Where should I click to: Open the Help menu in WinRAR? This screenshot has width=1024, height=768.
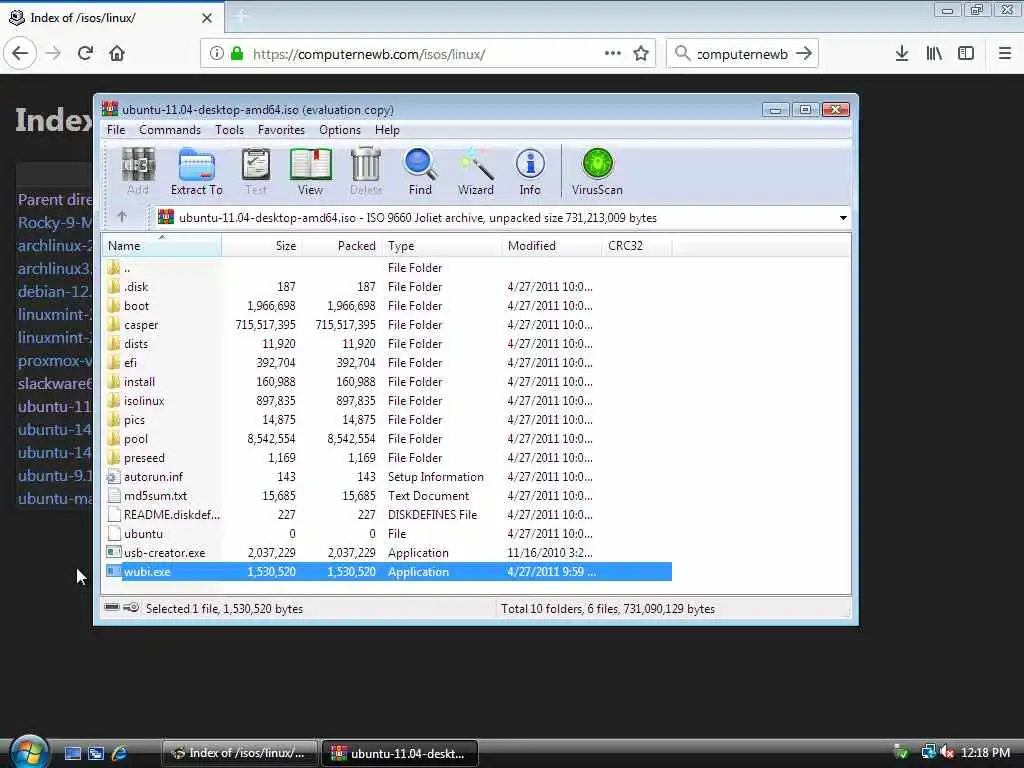tap(387, 130)
